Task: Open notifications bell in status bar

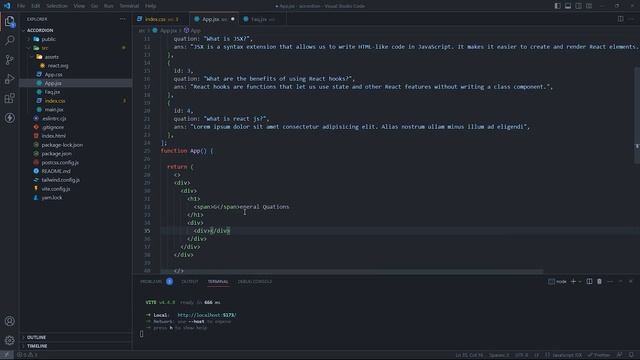Action: click(631, 355)
